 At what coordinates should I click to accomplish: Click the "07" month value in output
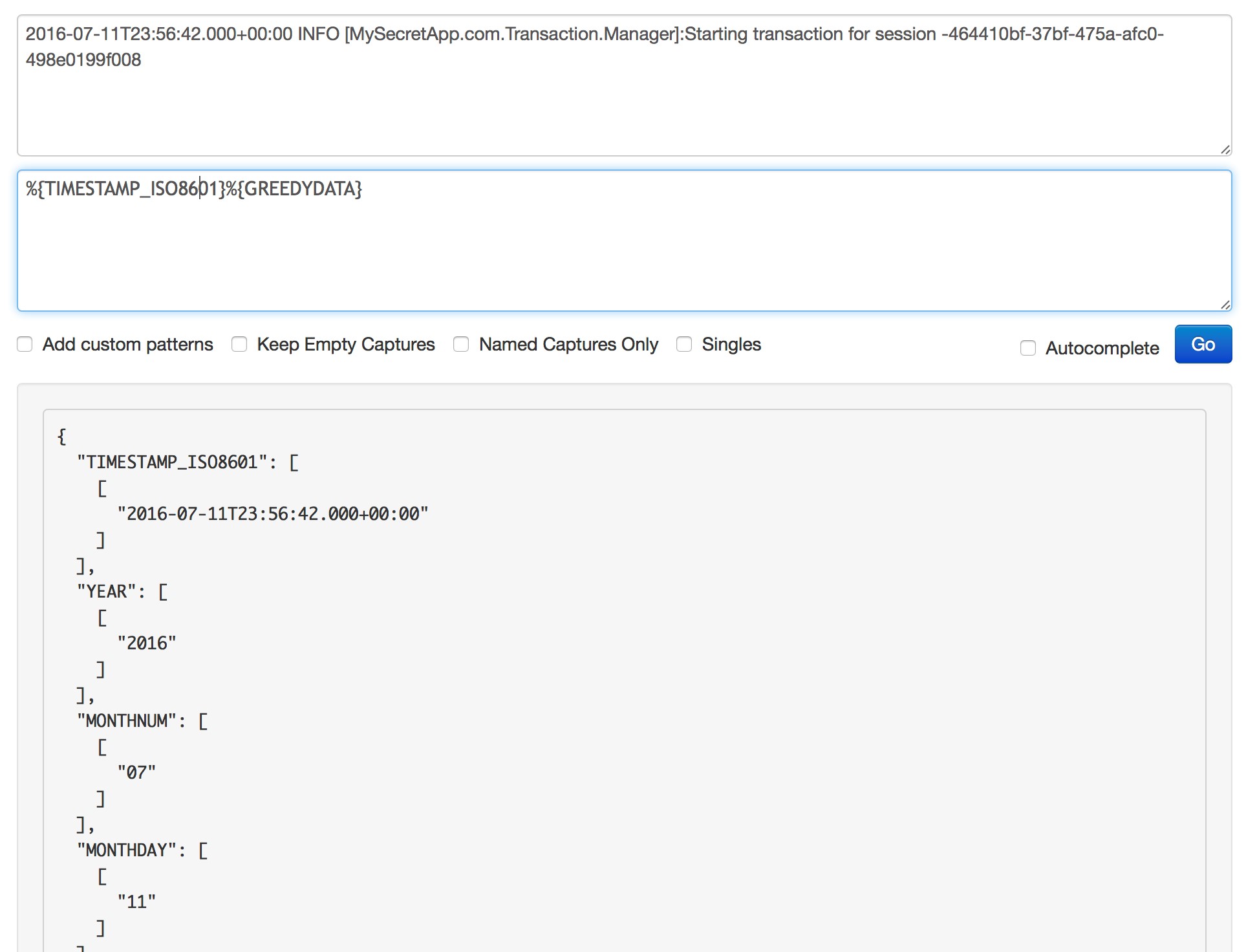136,773
